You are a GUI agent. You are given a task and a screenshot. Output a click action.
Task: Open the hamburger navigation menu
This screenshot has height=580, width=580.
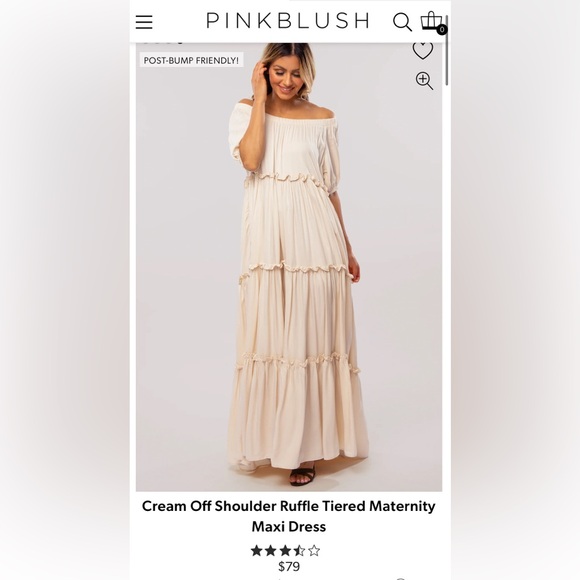144,22
